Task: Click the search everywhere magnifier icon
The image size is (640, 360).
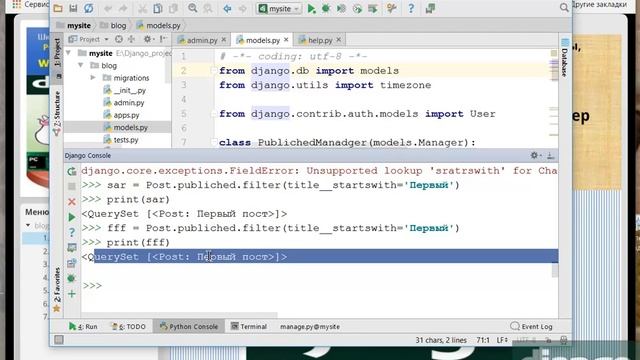Action: tap(564, 7)
